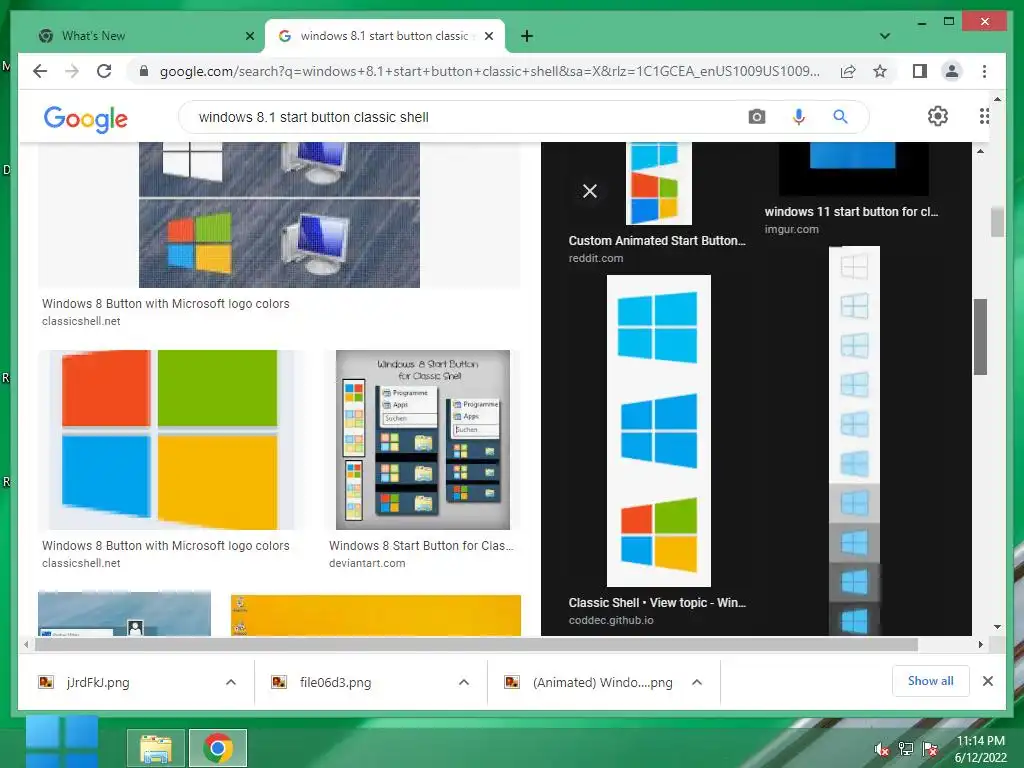Bookmark this page with the star icon

[880, 71]
